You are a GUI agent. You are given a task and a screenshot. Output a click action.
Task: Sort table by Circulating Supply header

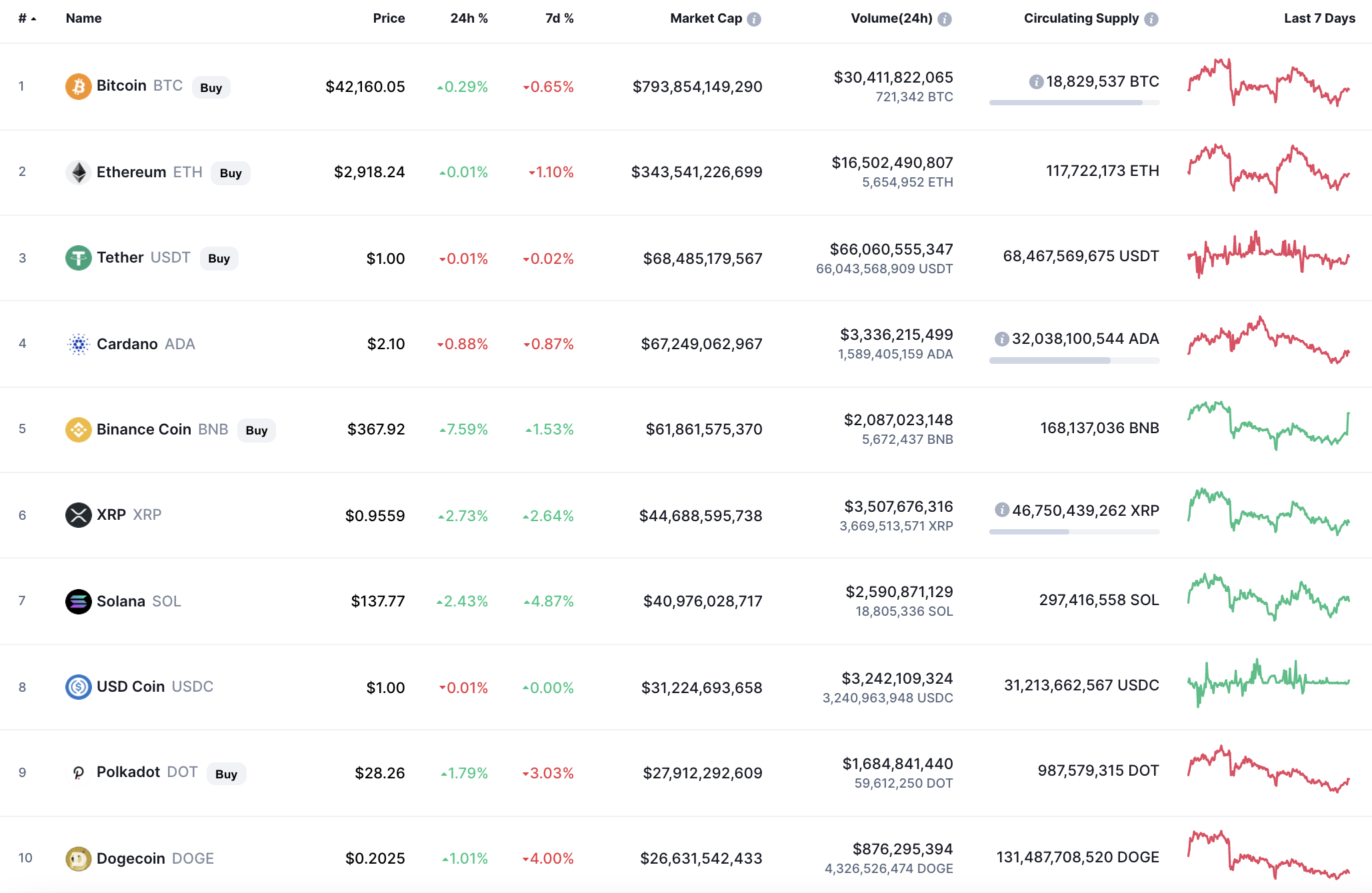click(x=1081, y=19)
